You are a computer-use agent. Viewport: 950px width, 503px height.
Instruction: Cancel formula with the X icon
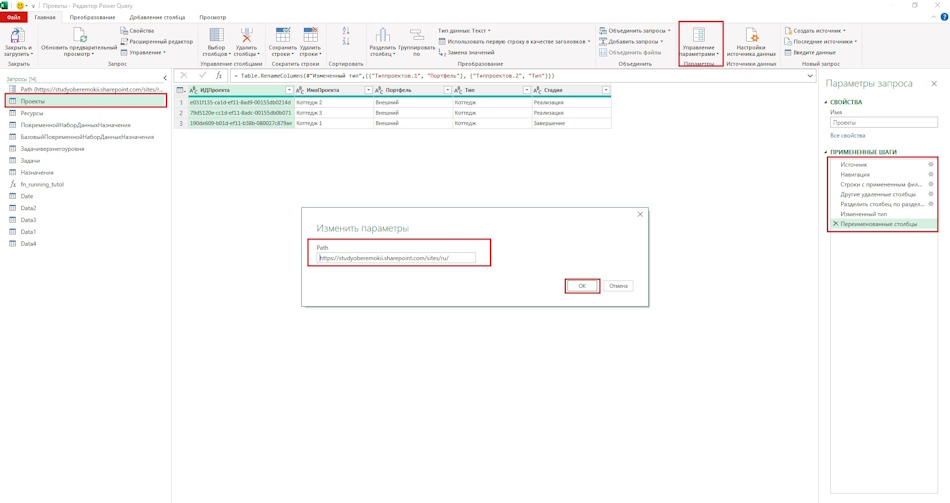tap(184, 76)
